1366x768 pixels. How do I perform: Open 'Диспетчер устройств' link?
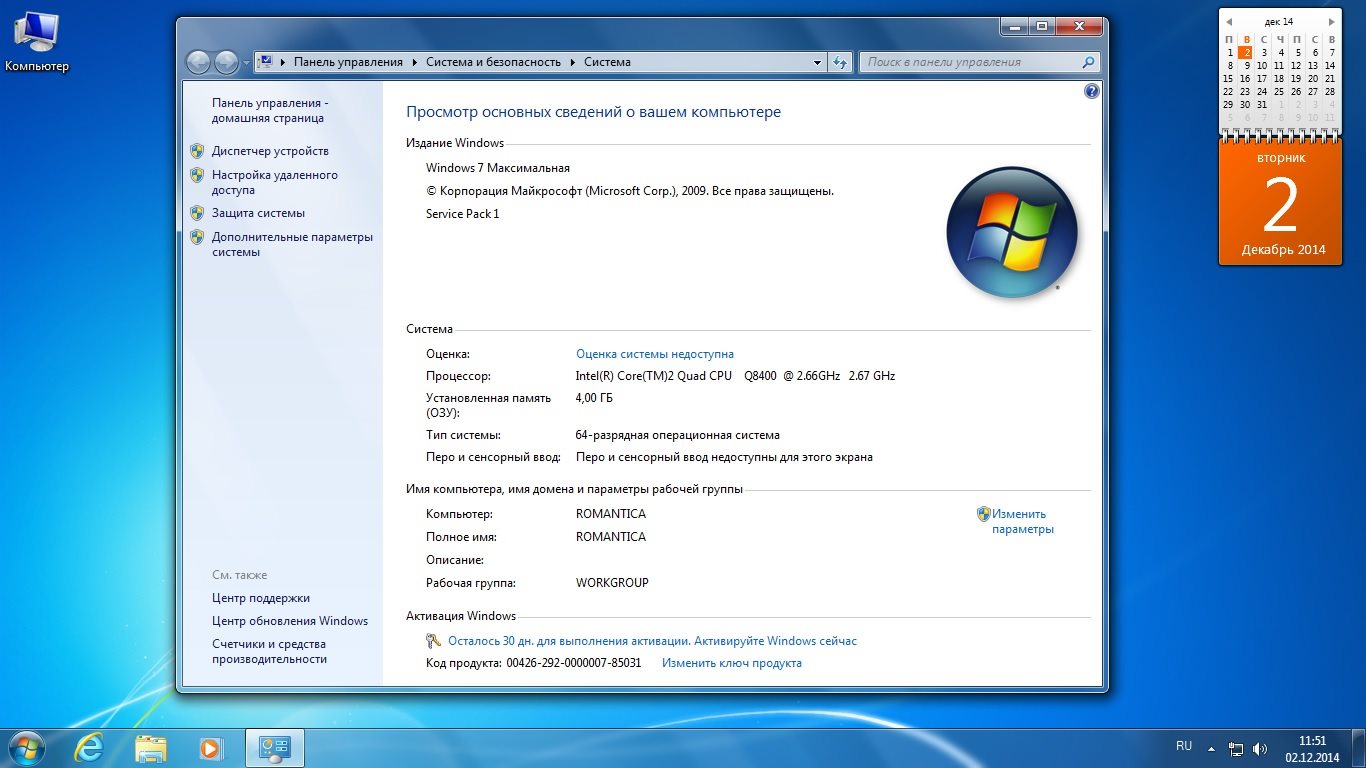pos(270,151)
